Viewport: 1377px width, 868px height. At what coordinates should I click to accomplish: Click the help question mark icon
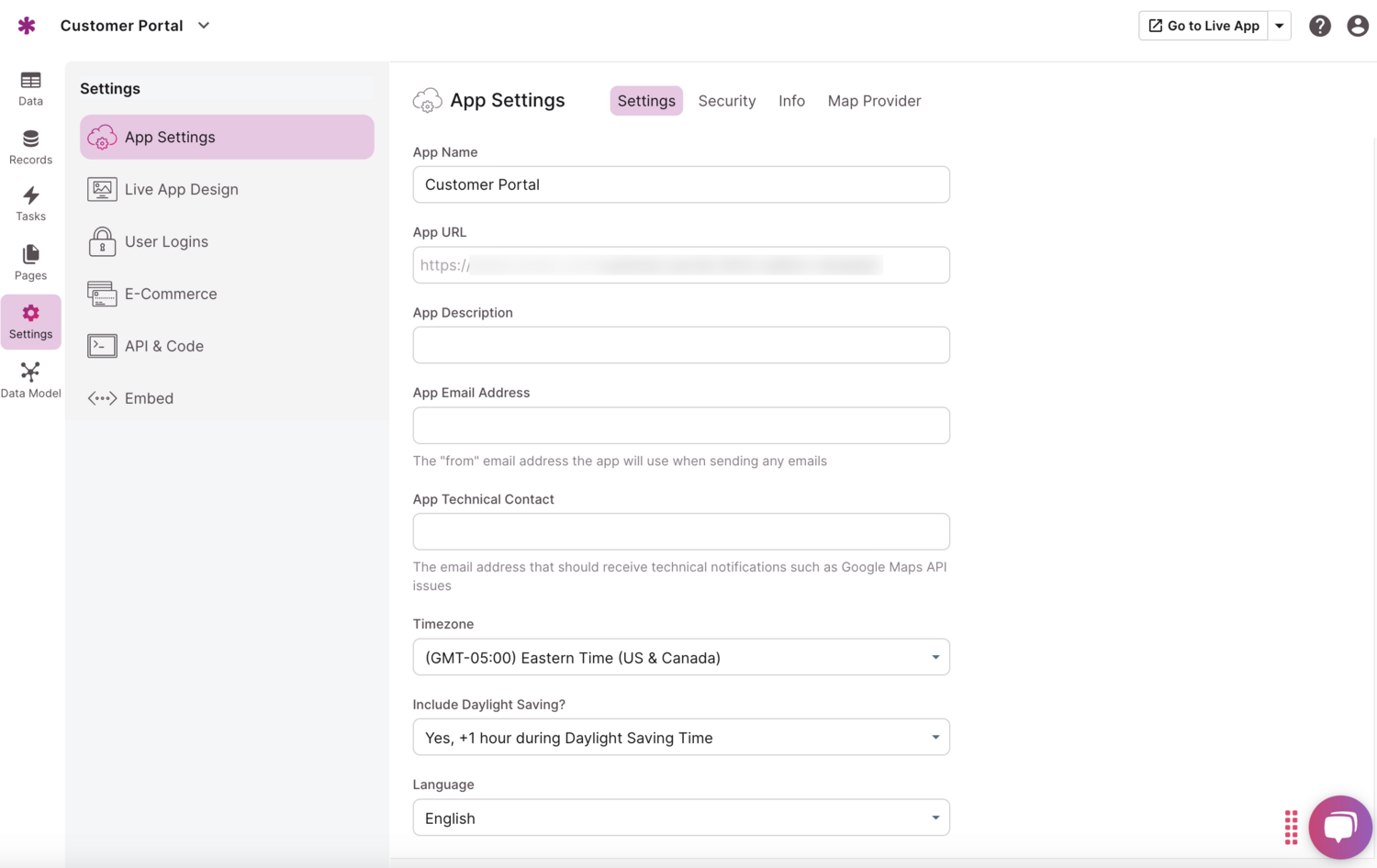point(1319,26)
